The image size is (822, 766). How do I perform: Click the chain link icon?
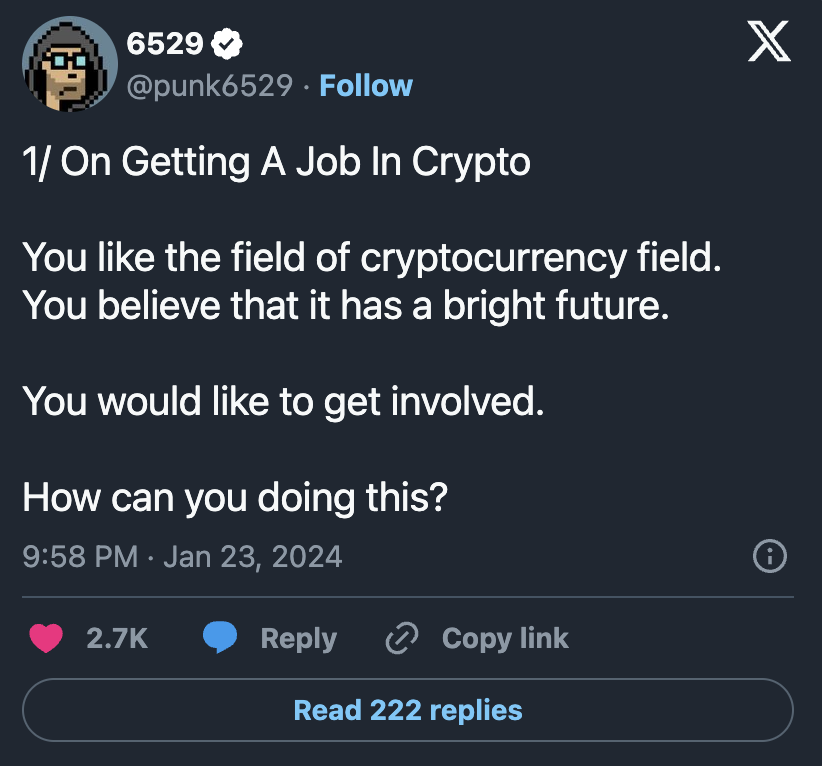pyautogui.click(x=402, y=638)
